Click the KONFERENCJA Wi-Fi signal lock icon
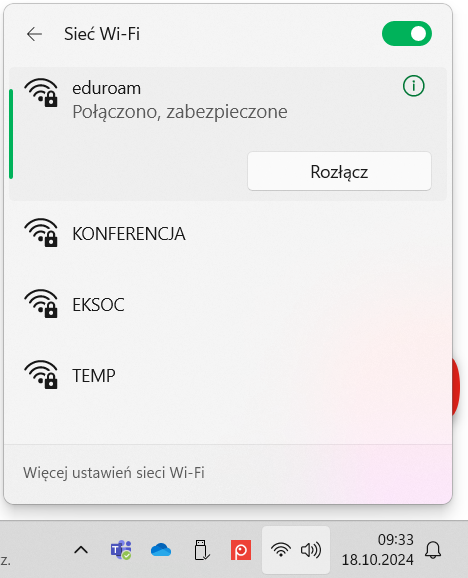This screenshot has width=468, height=578. point(41,232)
